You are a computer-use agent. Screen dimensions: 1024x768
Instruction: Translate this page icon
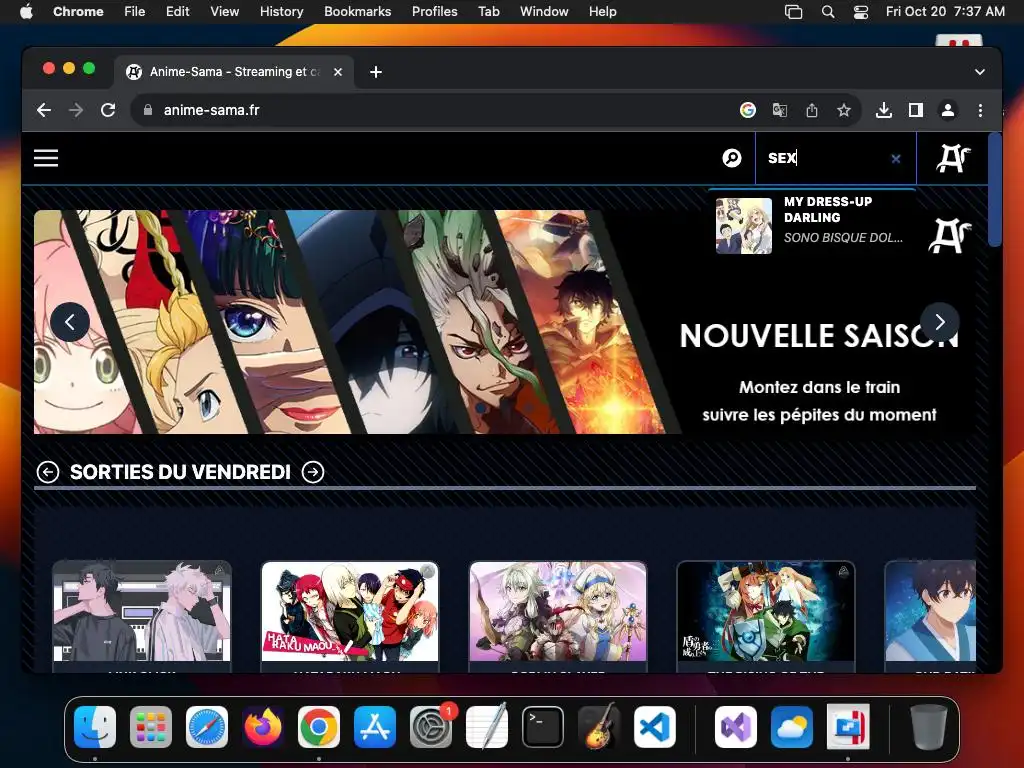(x=780, y=110)
